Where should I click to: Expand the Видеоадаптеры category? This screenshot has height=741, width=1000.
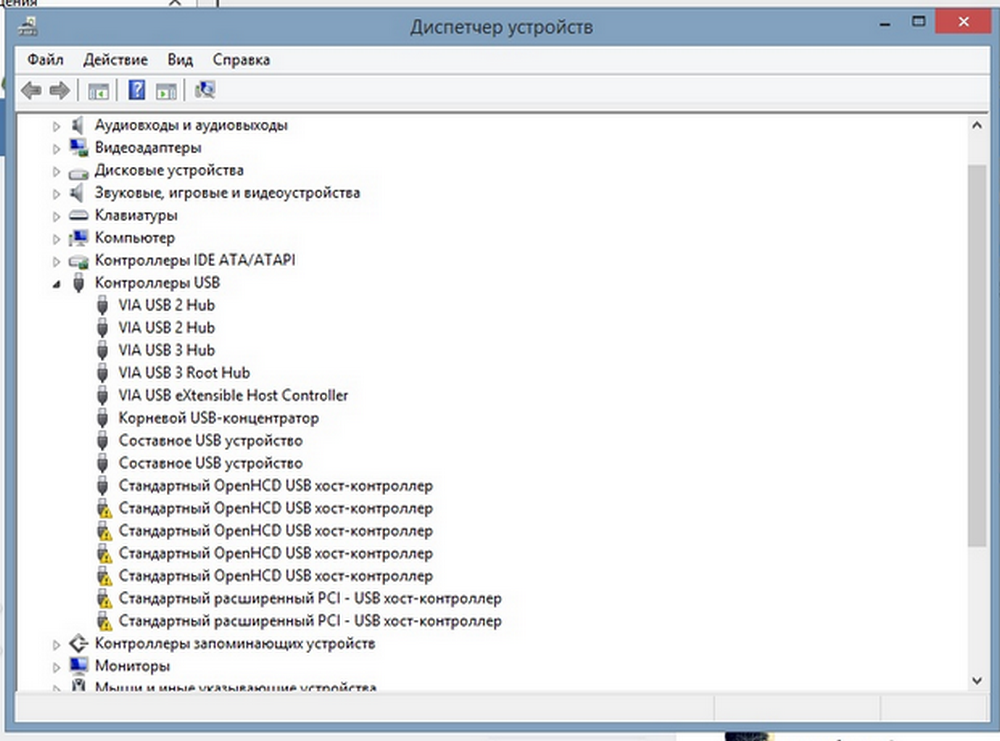pos(55,148)
